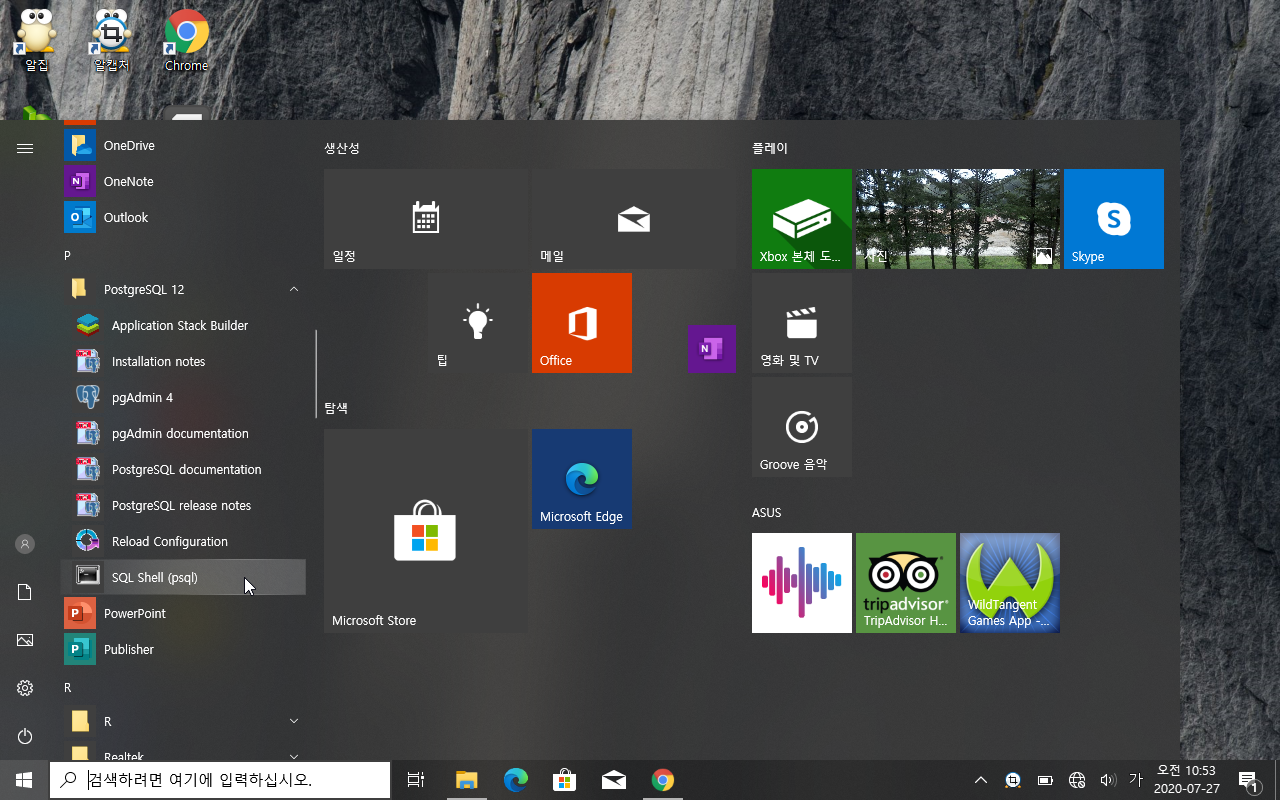
Task: Open Documents from Start sidebar
Action: point(25,592)
